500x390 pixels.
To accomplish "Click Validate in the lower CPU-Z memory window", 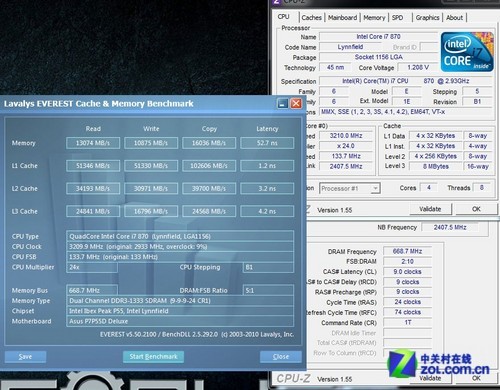I will 430,378.
